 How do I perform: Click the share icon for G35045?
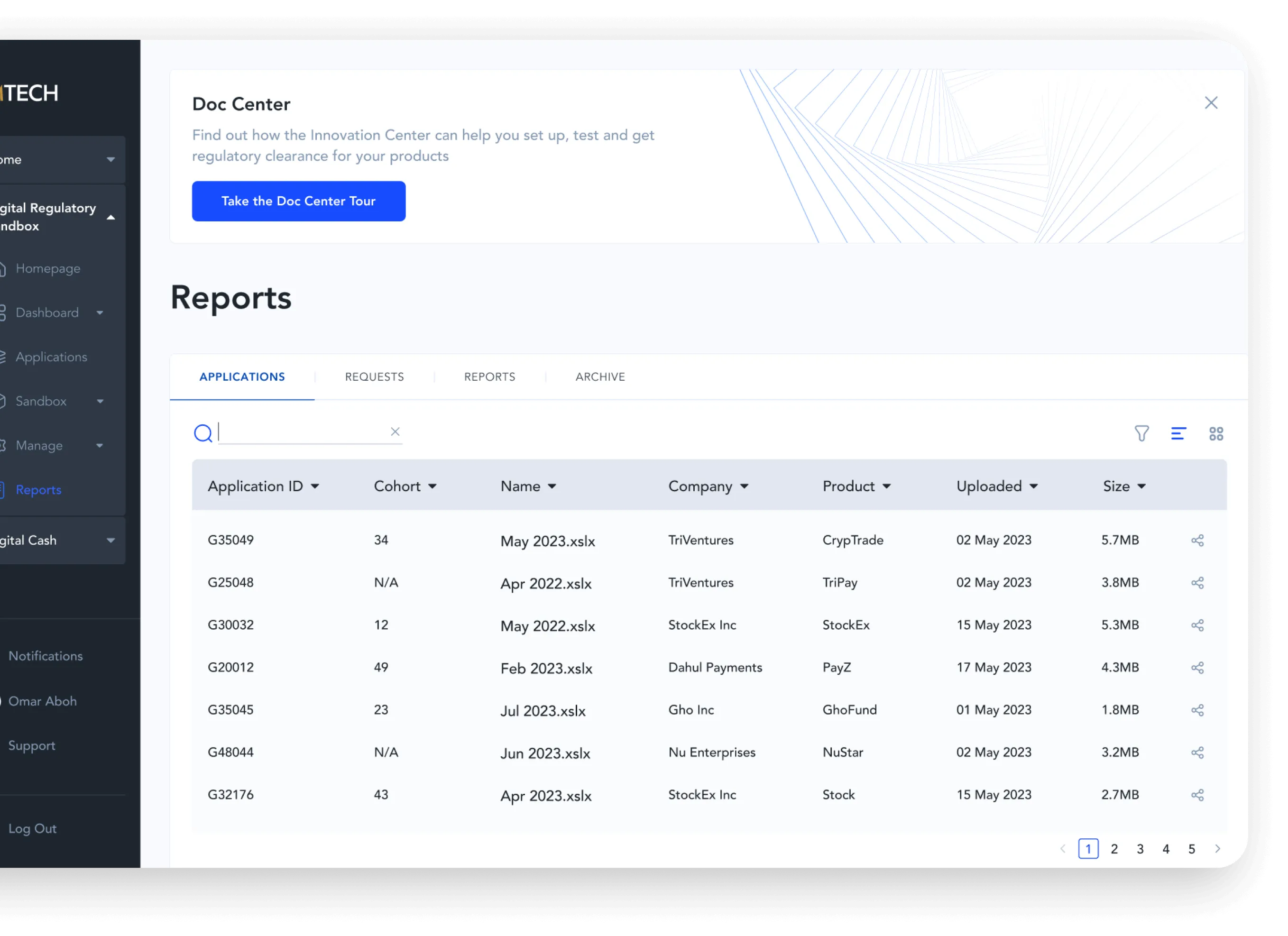pyautogui.click(x=1197, y=710)
